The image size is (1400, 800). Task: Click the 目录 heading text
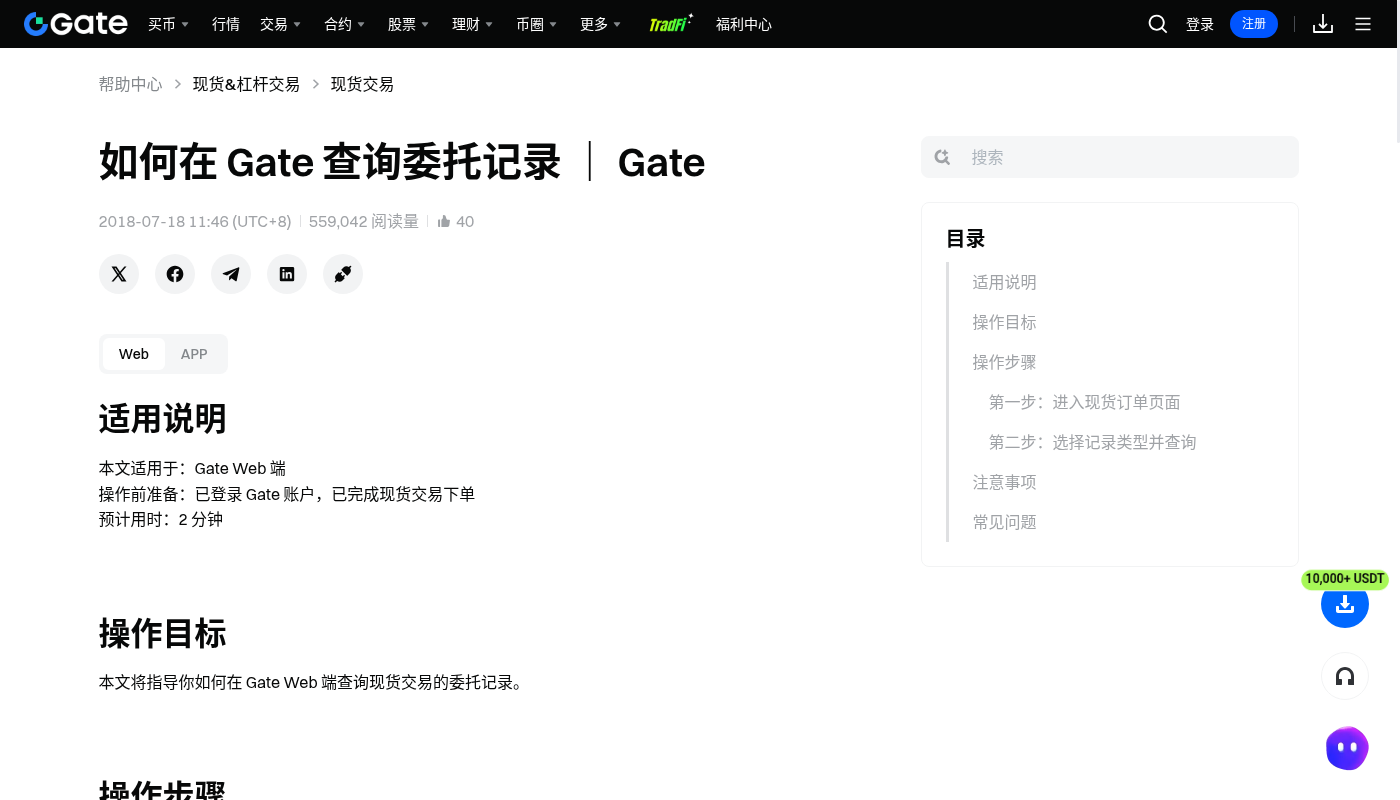tap(965, 239)
